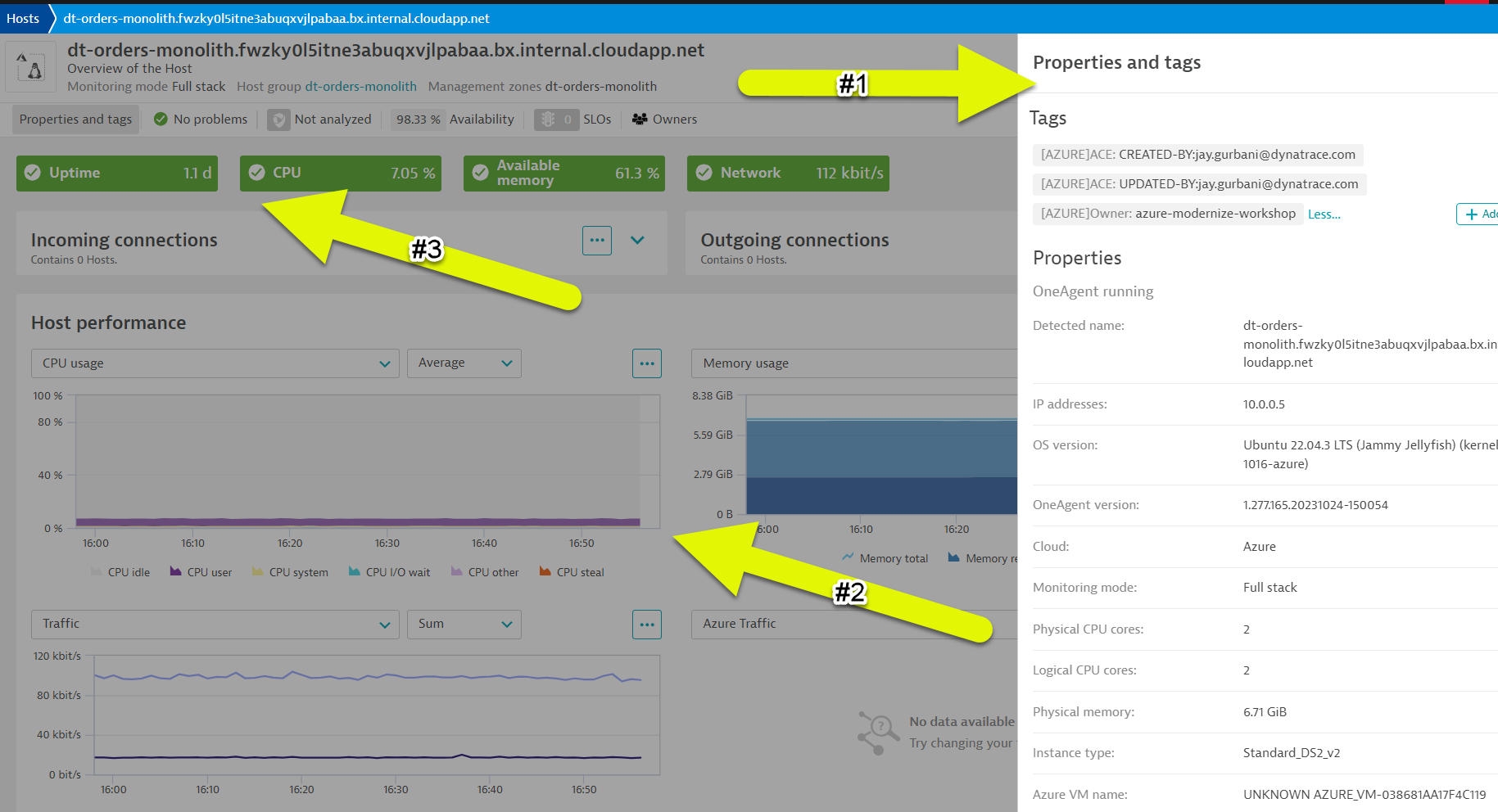1498x812 pixels.
Task: Click the CPU 7.05 % health tile
Action: click(340, 174)
